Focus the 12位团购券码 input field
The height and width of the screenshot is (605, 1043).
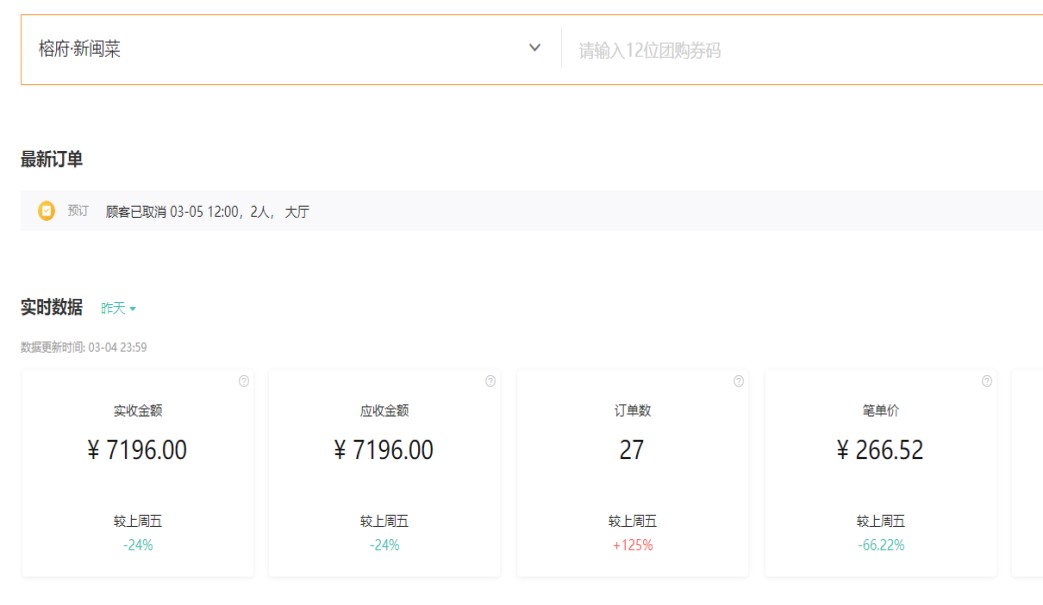[x=800, y=50]
